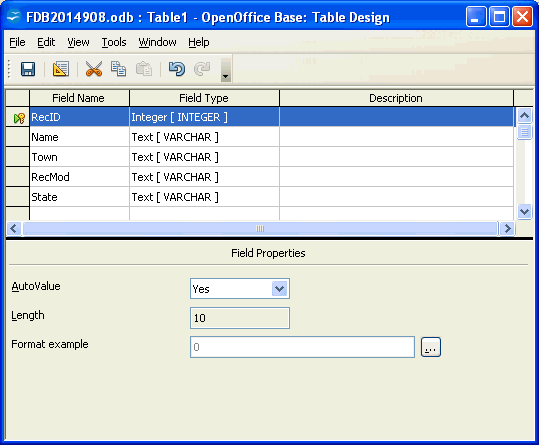This screenshot has height=445, width=539.
Task: Click the row header beside Town
Action: point(18,157)
